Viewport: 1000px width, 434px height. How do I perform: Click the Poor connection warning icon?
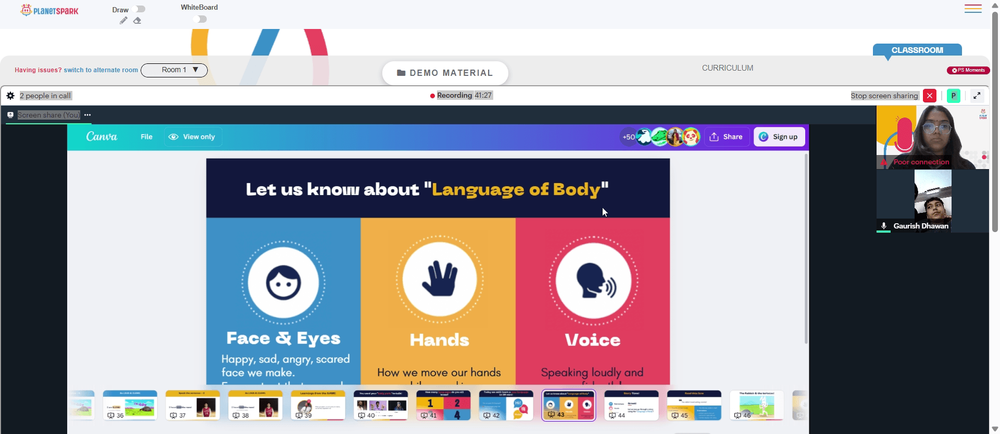point(885,163)
